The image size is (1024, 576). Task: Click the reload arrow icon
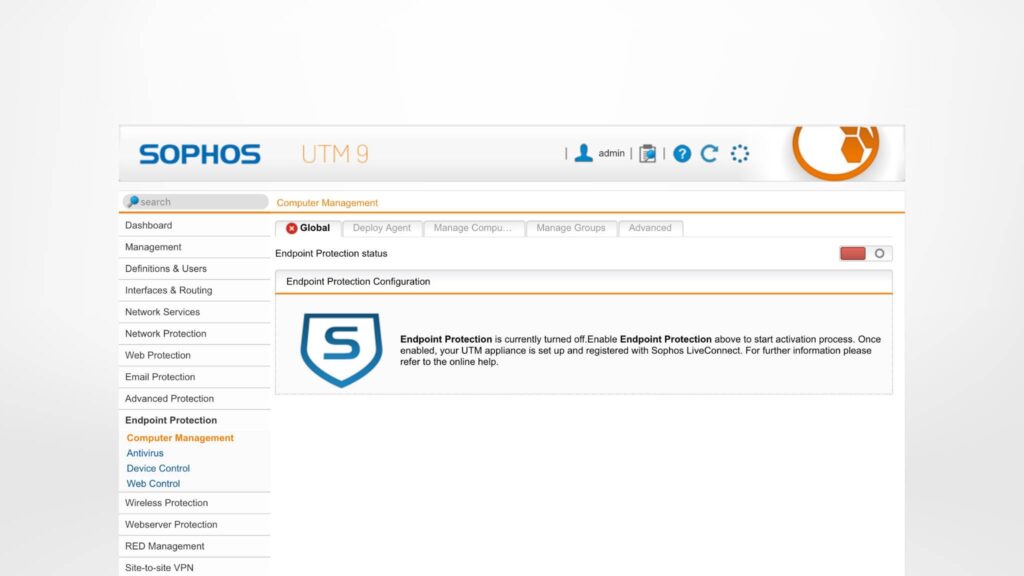[709, 152]
